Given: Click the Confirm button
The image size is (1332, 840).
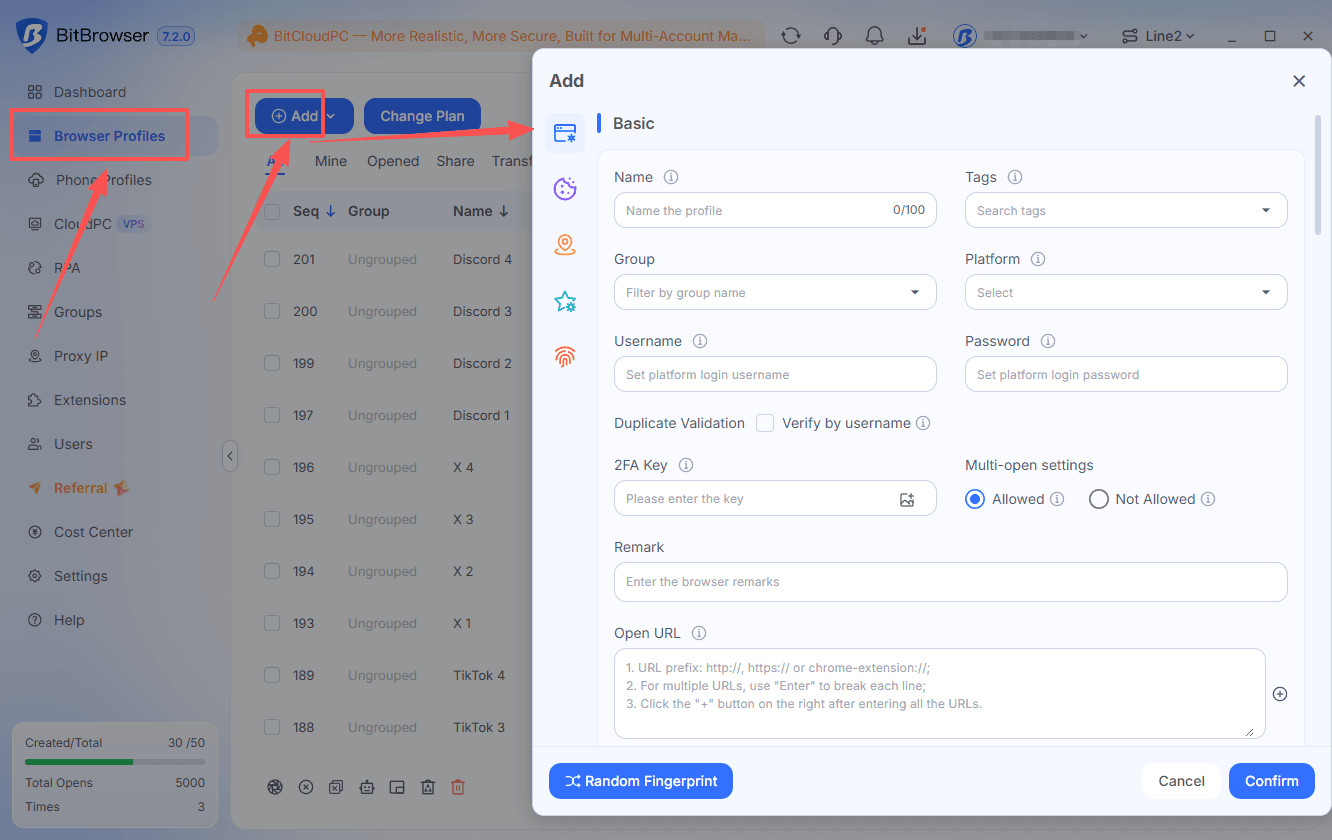Looking at the screenshot, I should (x=1272, y=781).
